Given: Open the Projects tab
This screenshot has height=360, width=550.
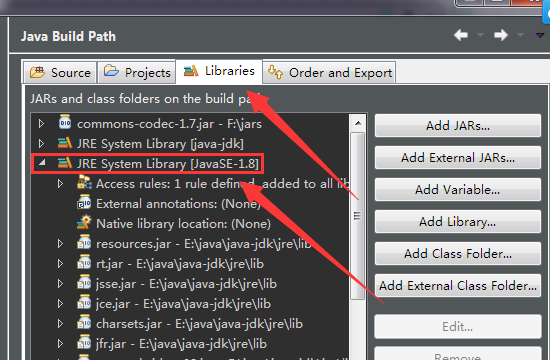Looking at the screenshot, I should tap(137, 73).
